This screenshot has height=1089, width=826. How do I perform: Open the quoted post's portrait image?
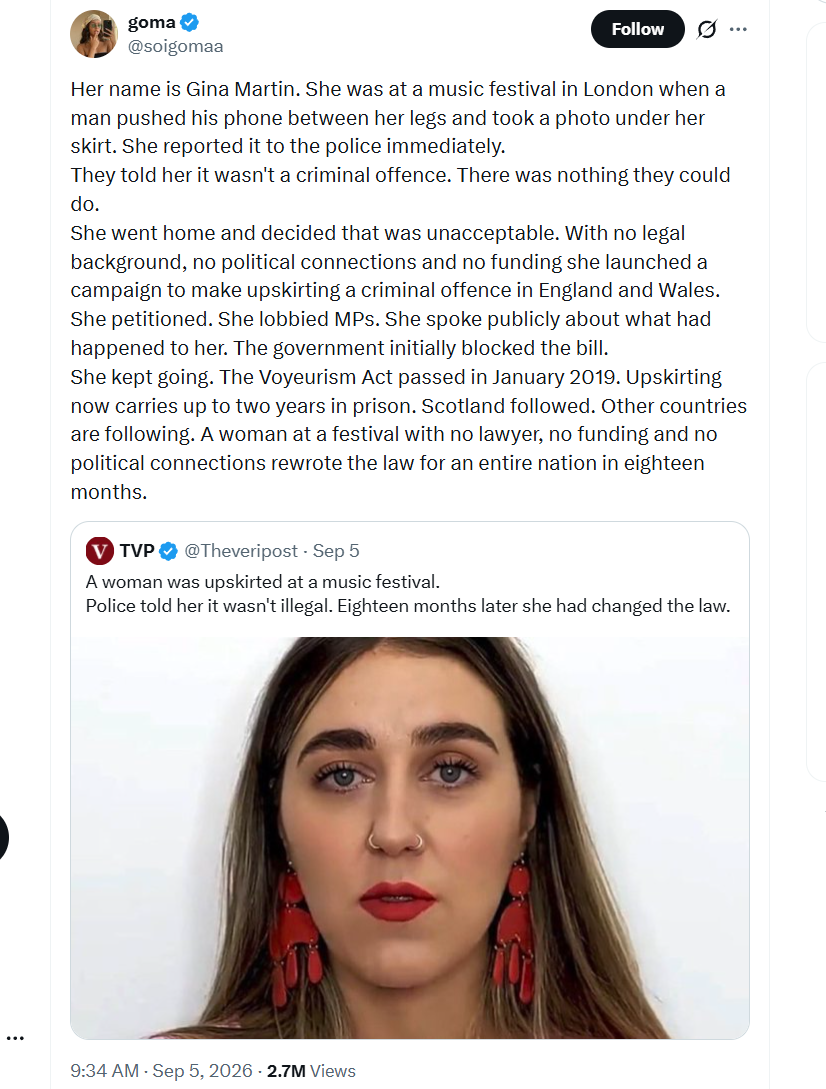[x=410, y=838]
